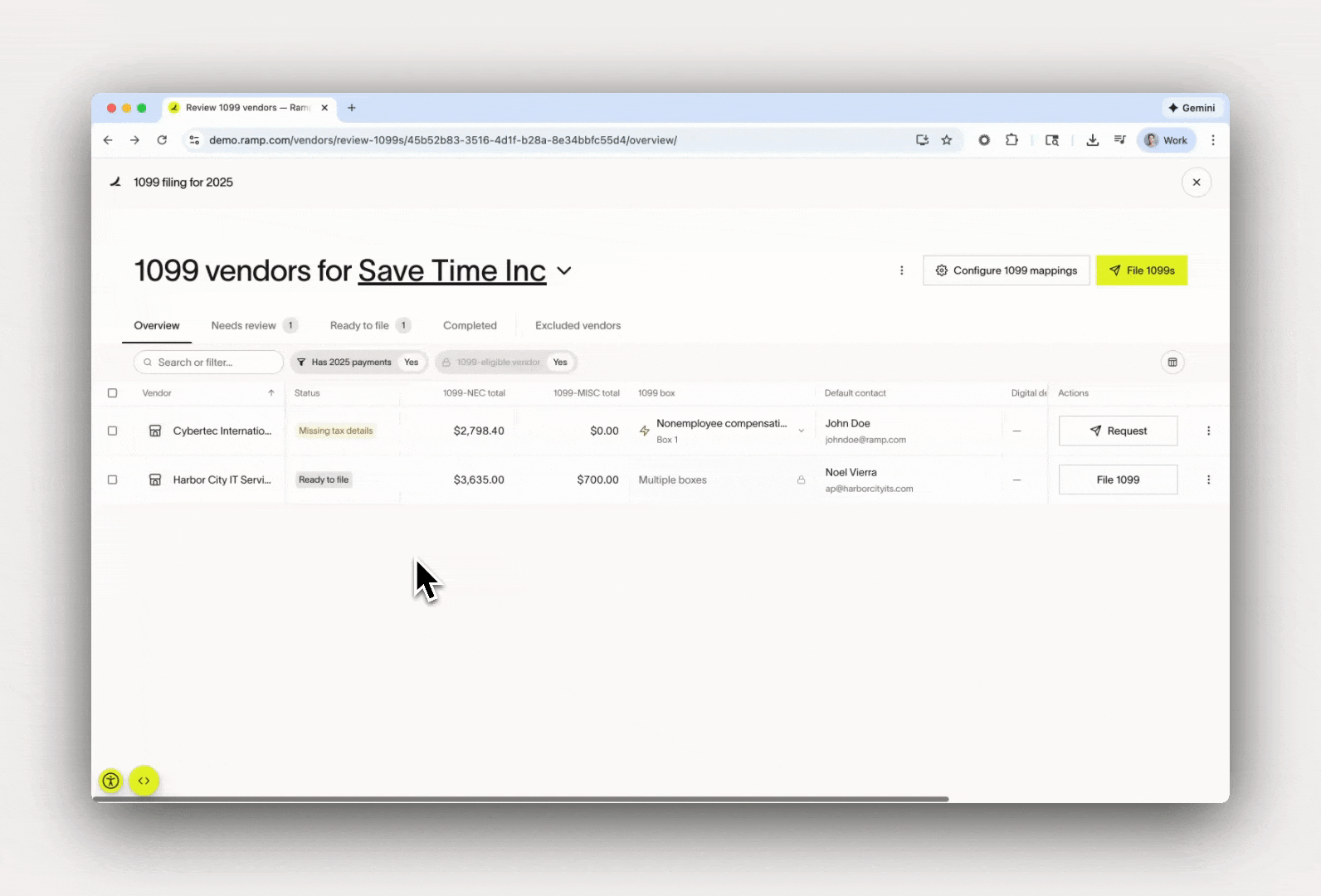Image resolution: width=1321 pixels, height=896 pixels.
Task: Click the $3,635.00 NEC total
Action: (479, 480)
